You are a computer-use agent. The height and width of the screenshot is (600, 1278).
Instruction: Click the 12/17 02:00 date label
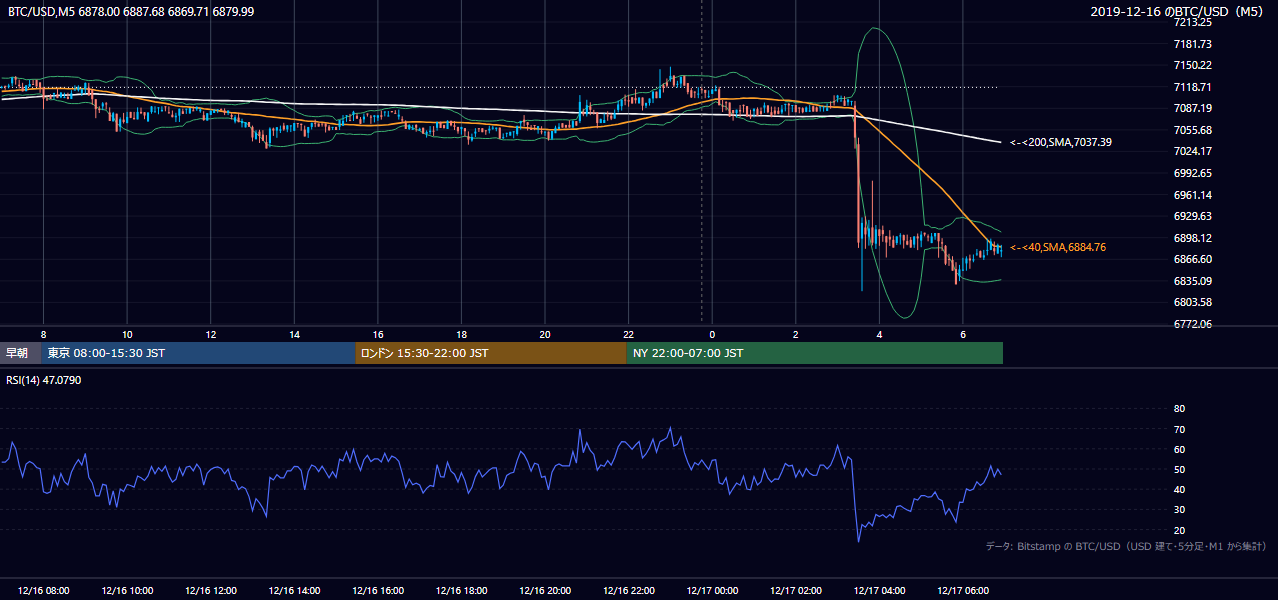tap(796, 591)
